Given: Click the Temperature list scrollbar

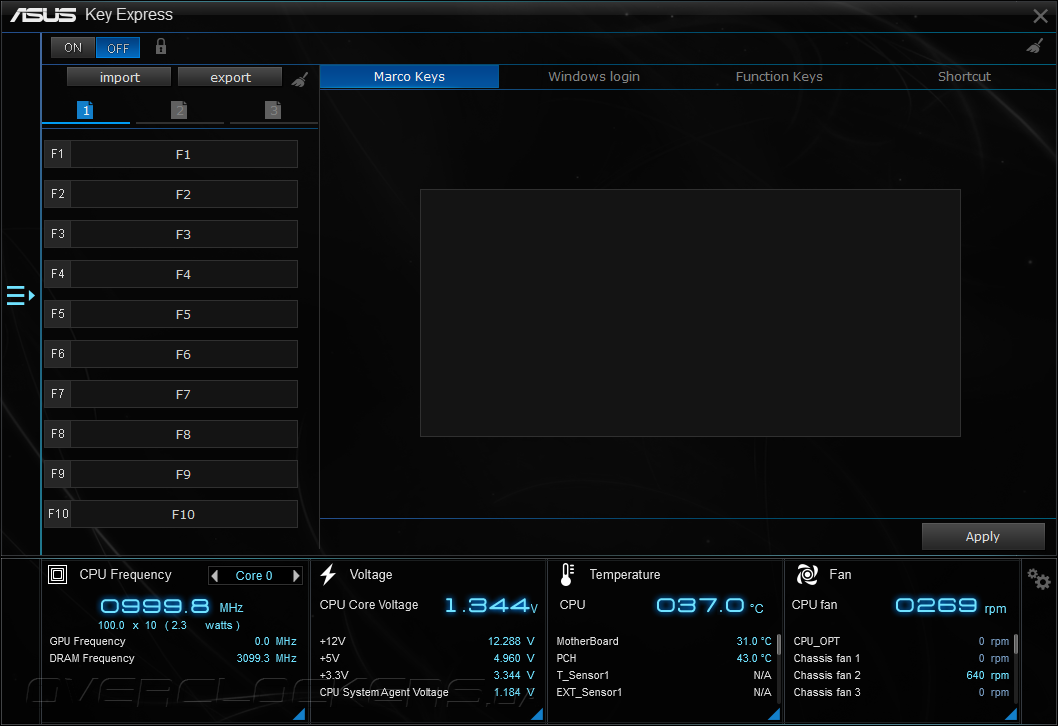Looking at the screenshot, I should click(x=779, y=644).
